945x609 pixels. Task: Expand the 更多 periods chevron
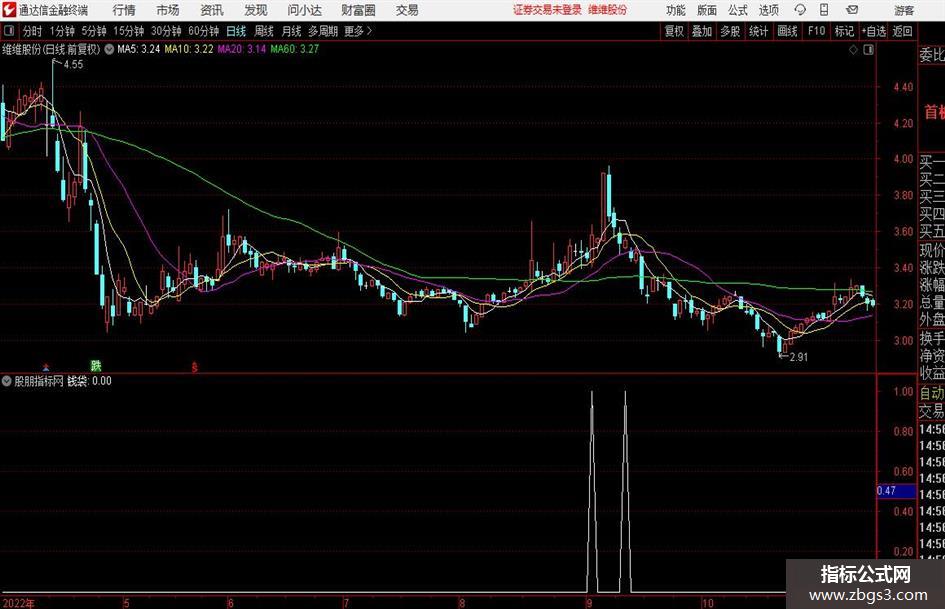369,31
